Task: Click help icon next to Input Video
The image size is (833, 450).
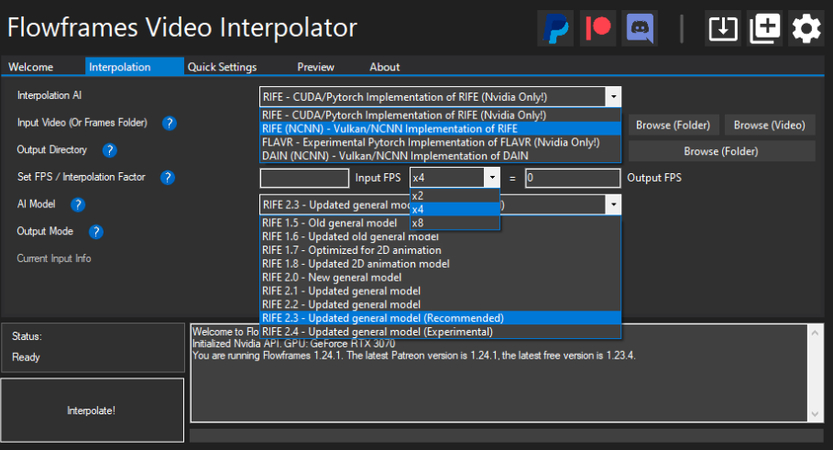Action: point(169,123)
